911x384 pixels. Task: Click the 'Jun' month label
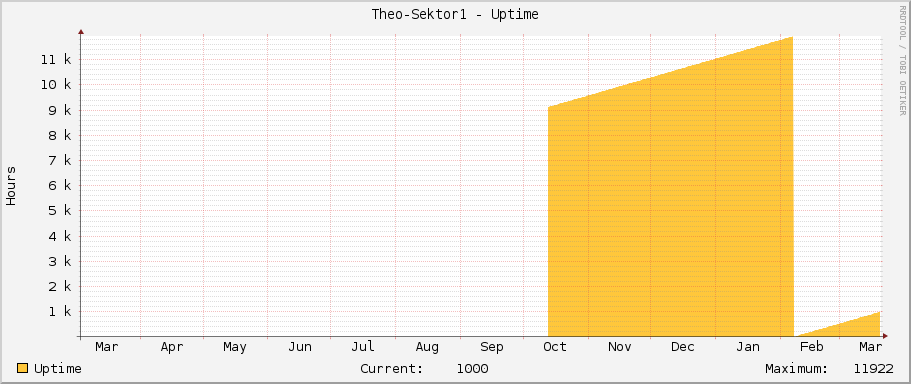pos(300,347)
